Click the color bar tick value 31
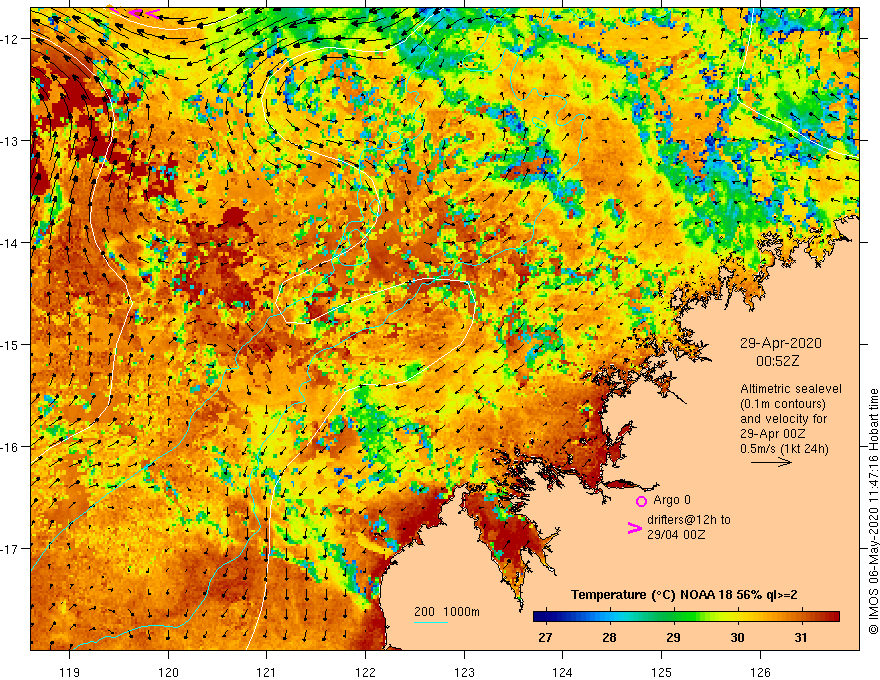 [801, 638]
